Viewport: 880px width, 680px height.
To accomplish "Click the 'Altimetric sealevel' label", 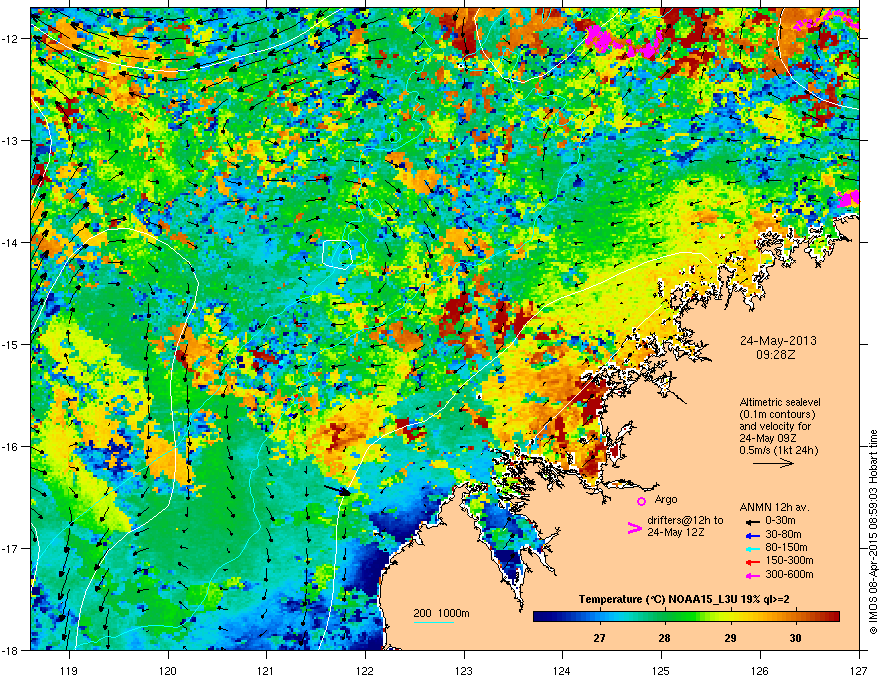I will (780, 402).
